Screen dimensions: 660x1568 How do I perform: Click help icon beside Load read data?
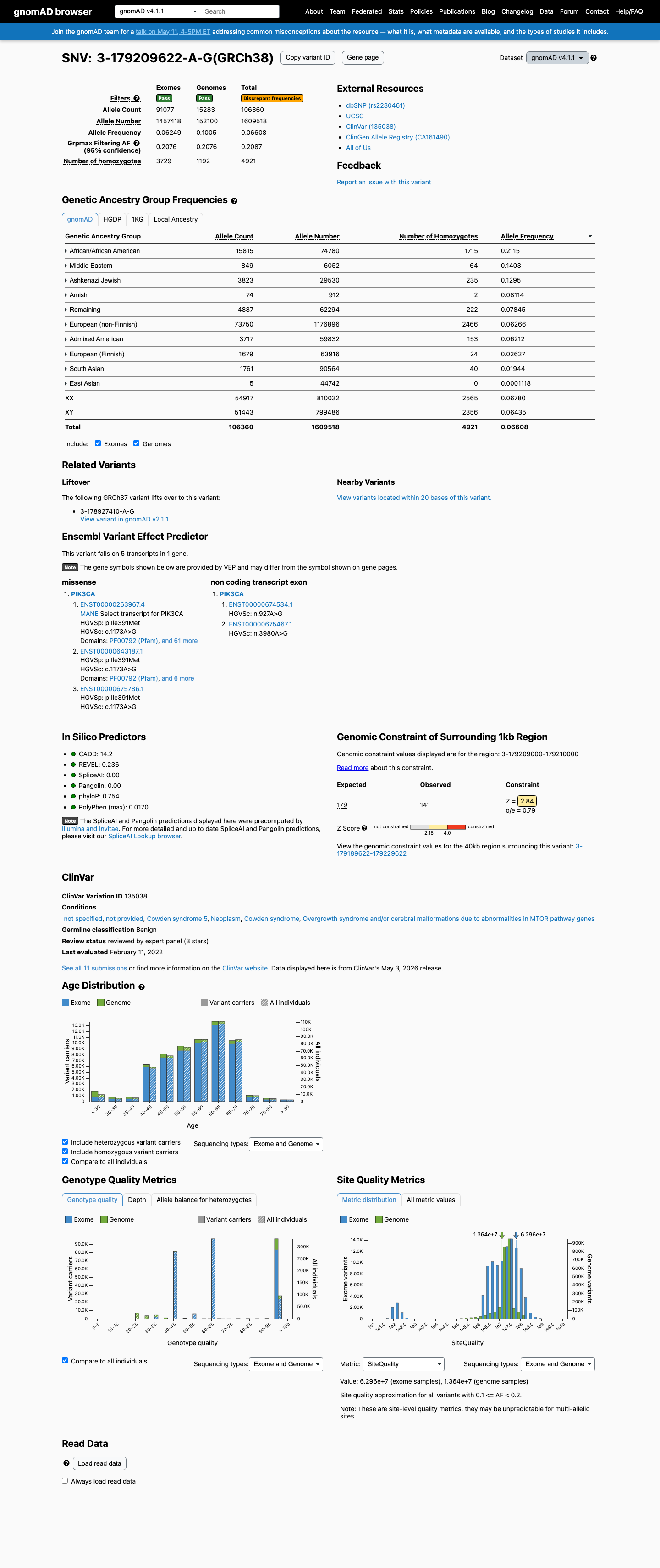pyautogui.click(x=66, y=1463)
